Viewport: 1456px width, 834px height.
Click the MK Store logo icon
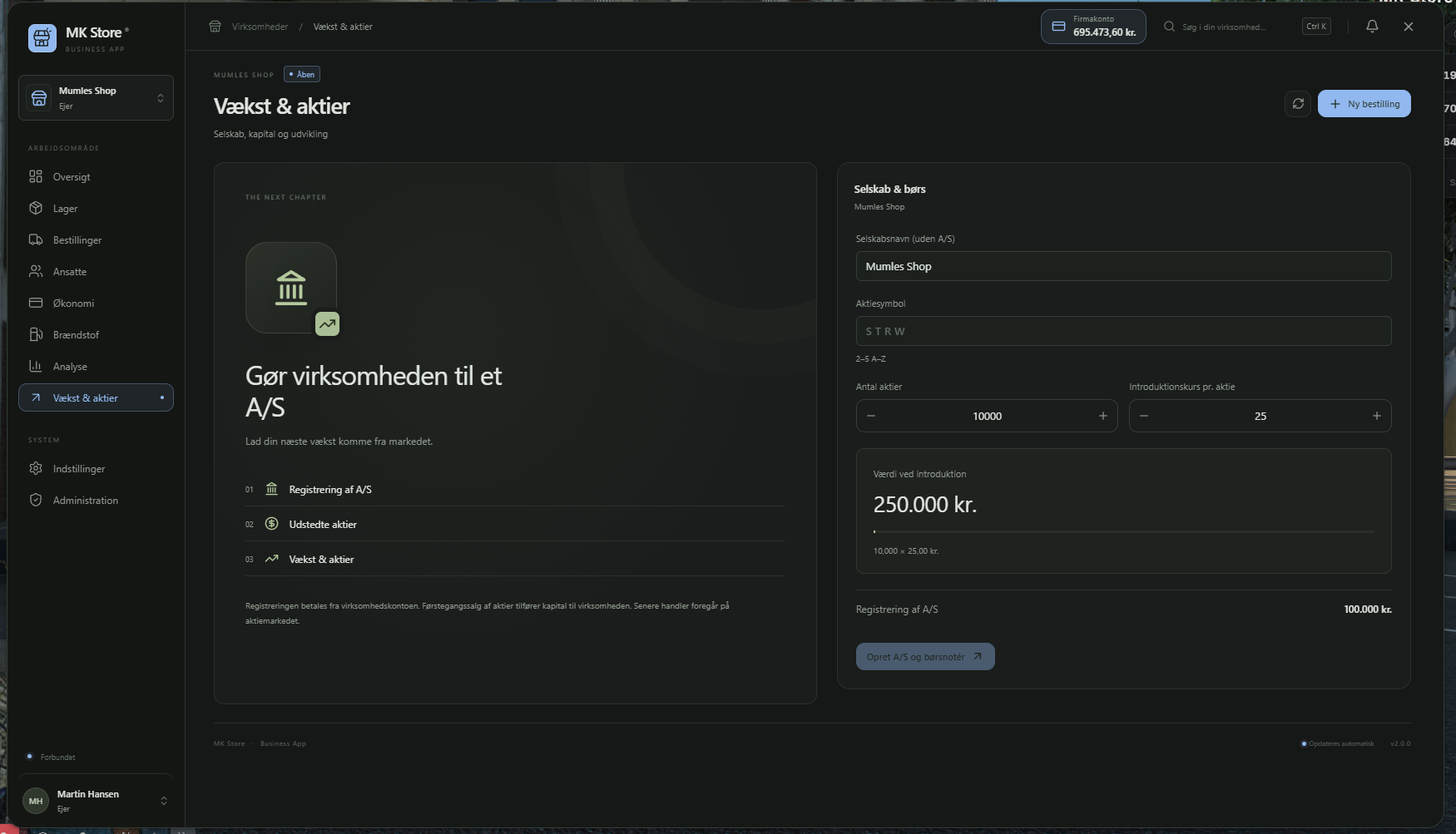click(x=42, y=38)
